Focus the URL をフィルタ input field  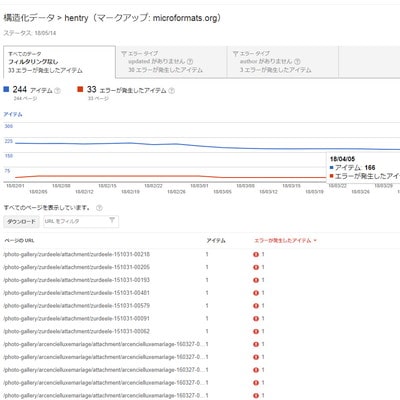pyautogui.click(x=81, y=221)
